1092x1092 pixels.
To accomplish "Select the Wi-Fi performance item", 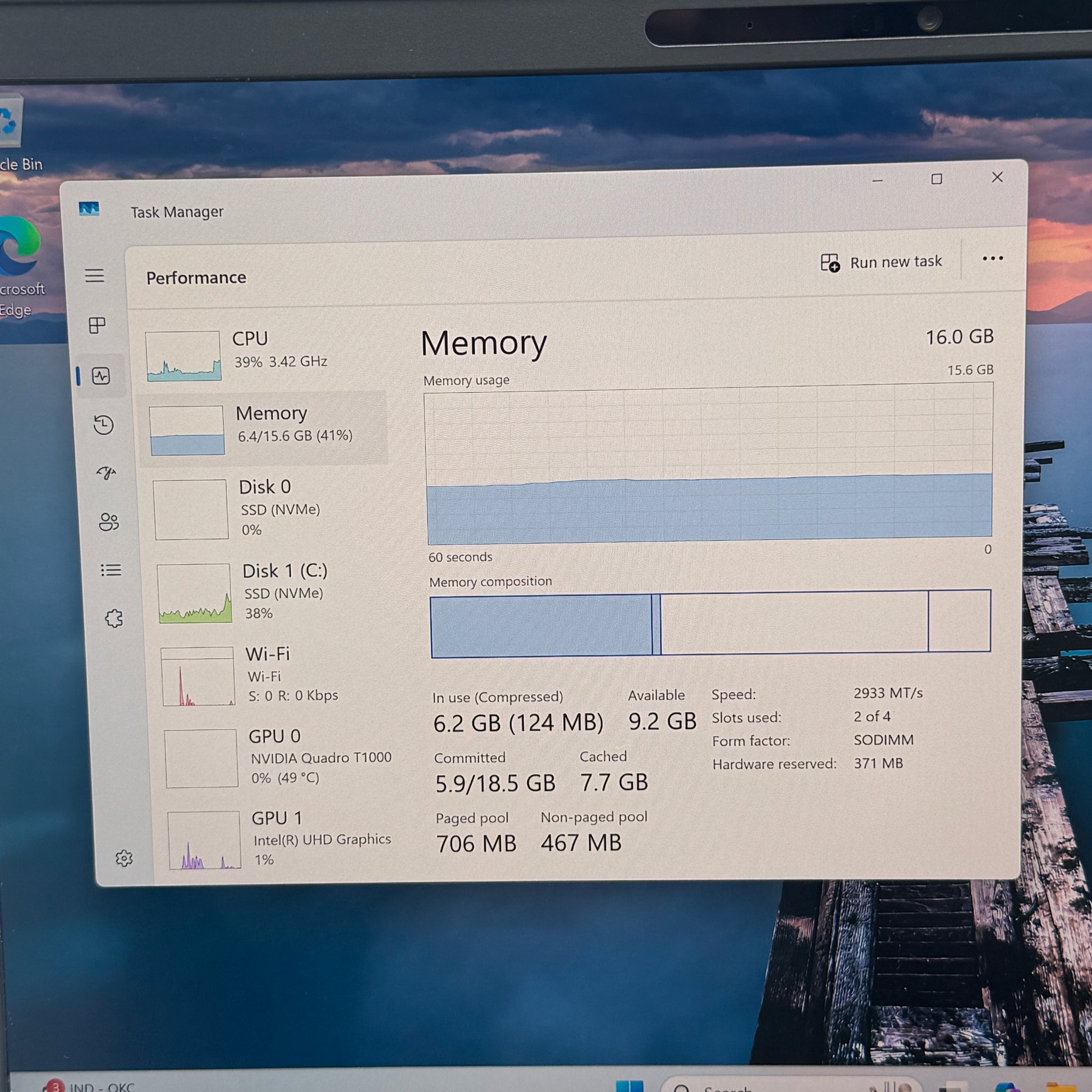I will (274, 676).
